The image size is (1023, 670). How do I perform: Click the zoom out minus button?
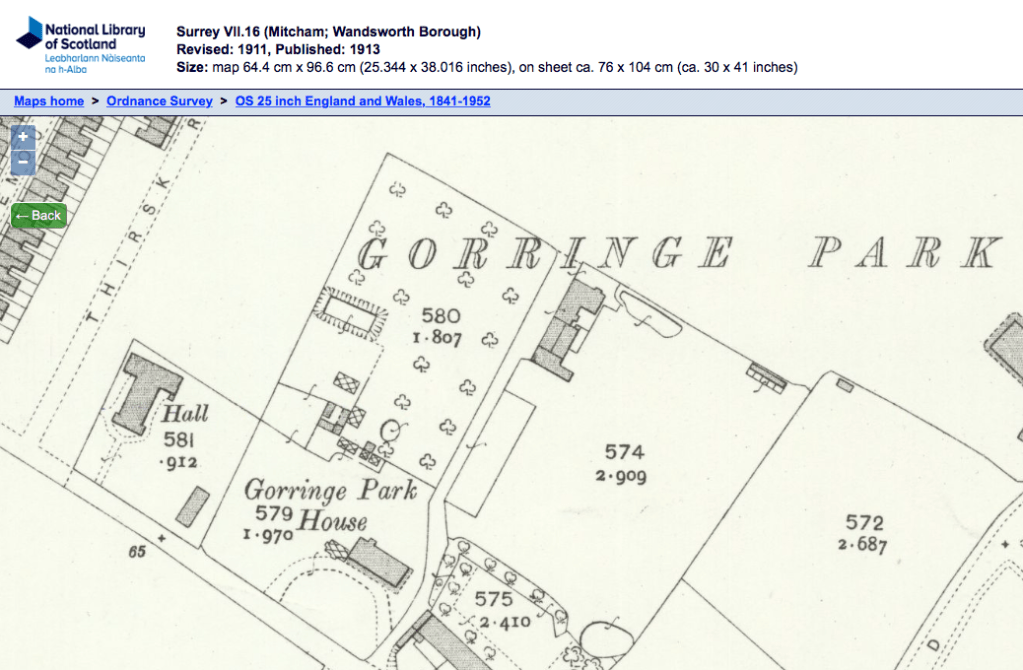(x=23, y=161)
